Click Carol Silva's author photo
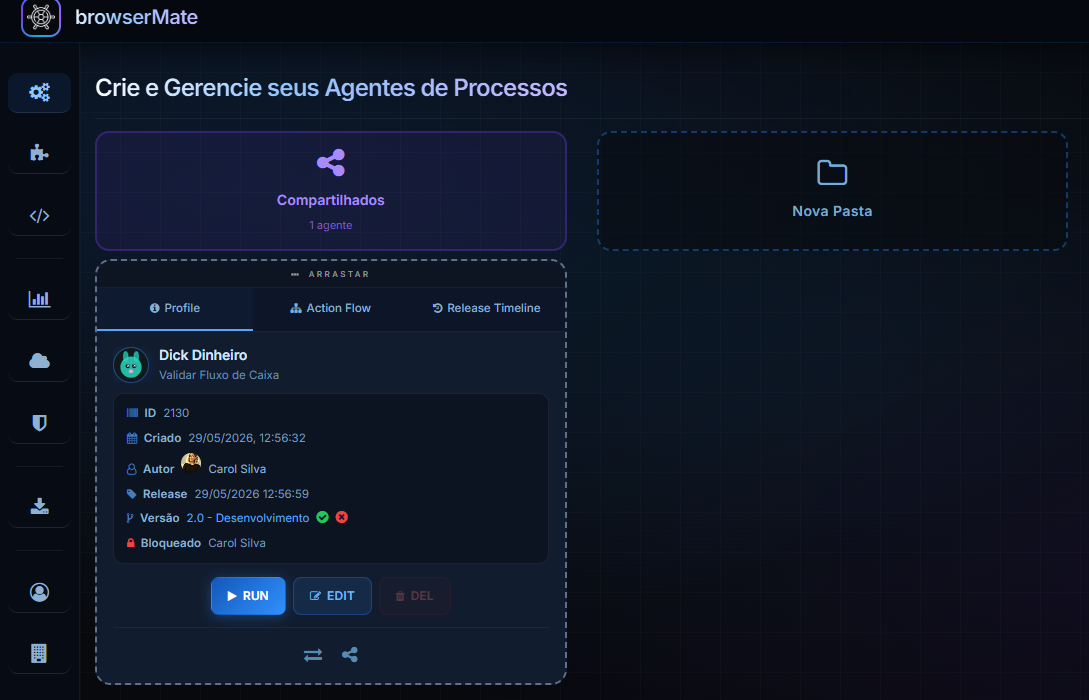 pyautogui.click(x=191, y=463)
